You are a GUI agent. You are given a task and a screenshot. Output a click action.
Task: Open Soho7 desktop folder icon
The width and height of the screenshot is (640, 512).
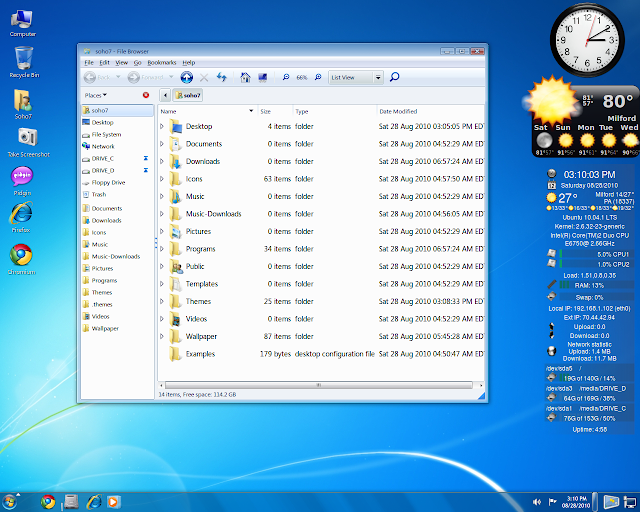23,104
